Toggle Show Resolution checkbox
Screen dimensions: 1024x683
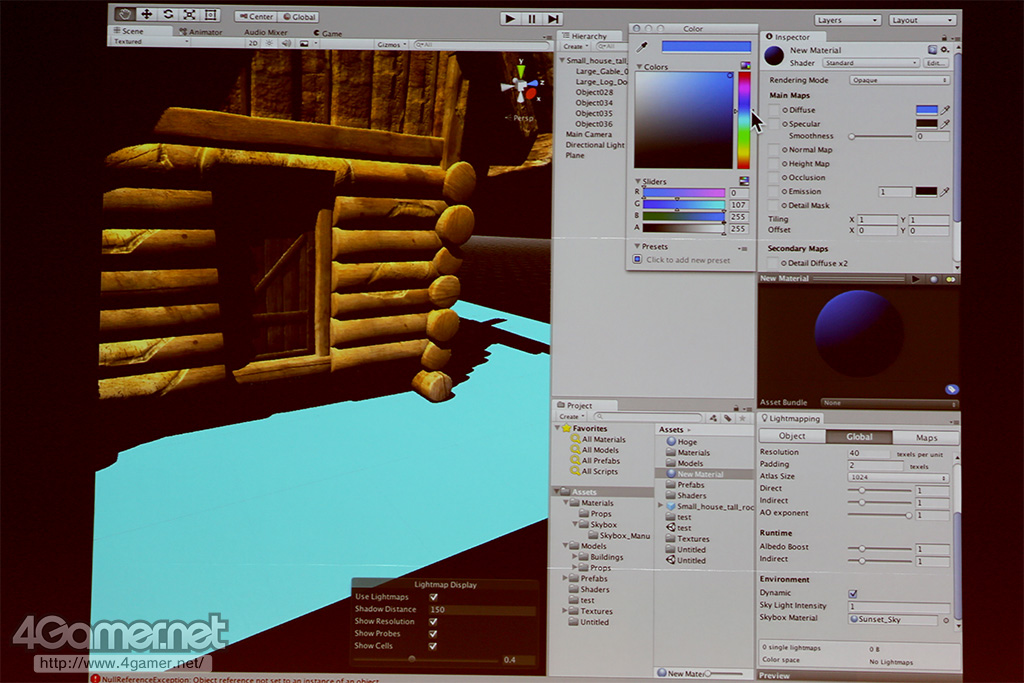[x=434, y=622]
